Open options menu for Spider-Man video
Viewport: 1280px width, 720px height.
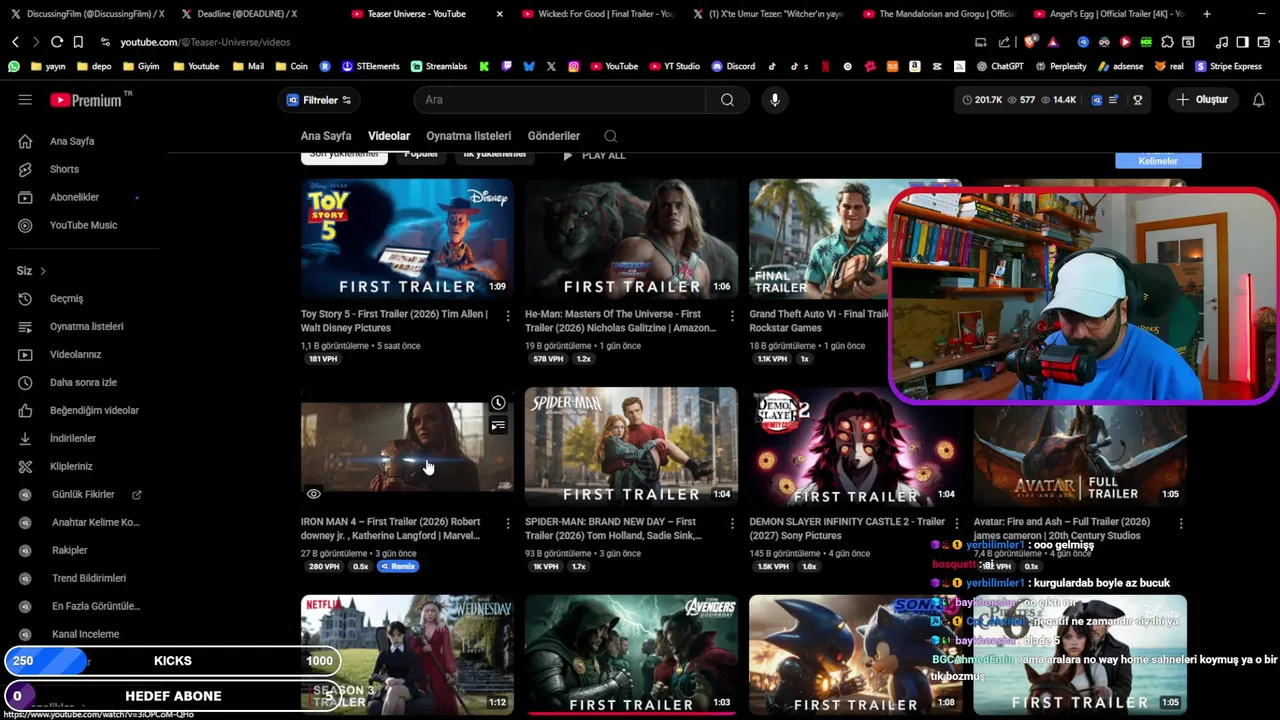[x=731, y=524]
